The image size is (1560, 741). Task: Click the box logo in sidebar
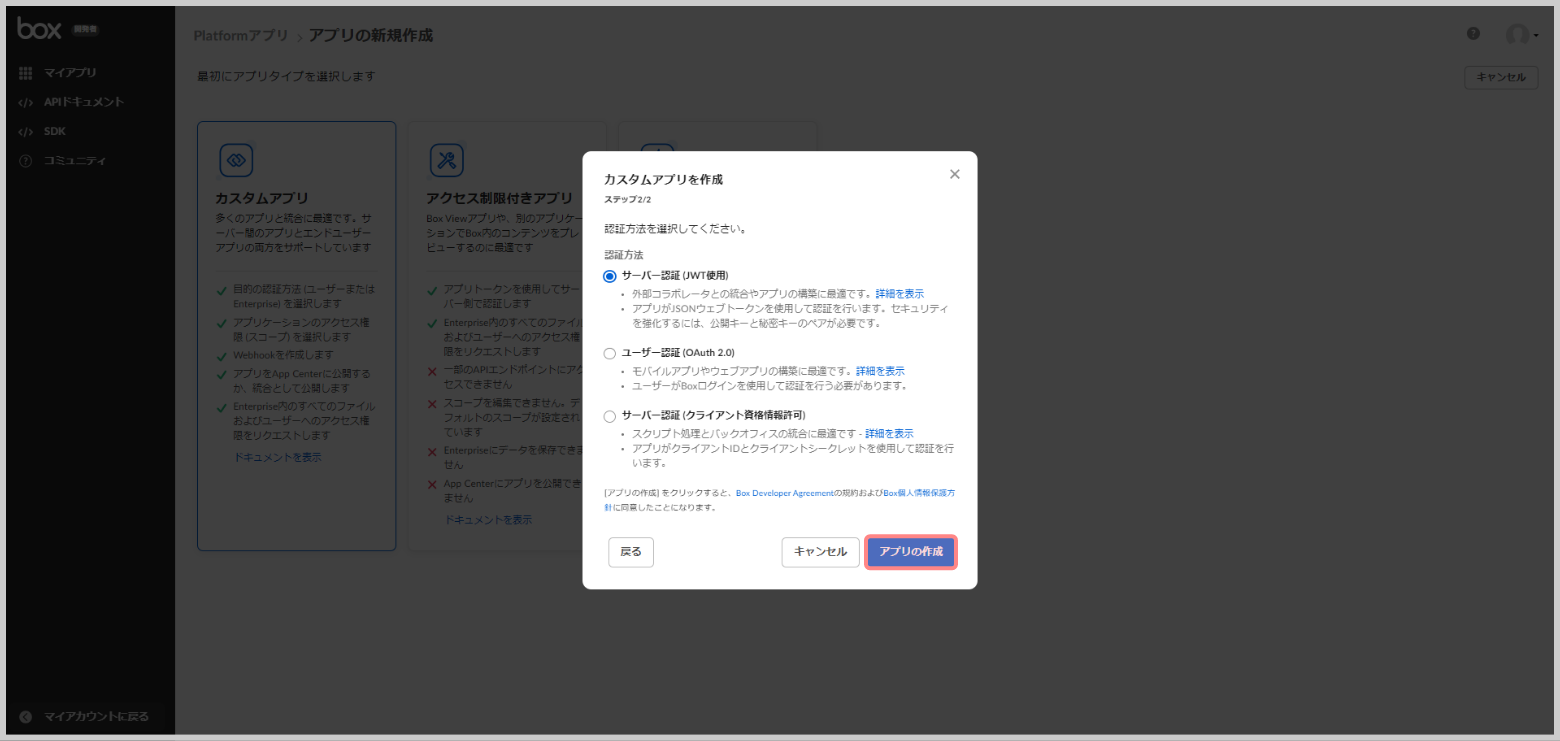coord(40,29)
